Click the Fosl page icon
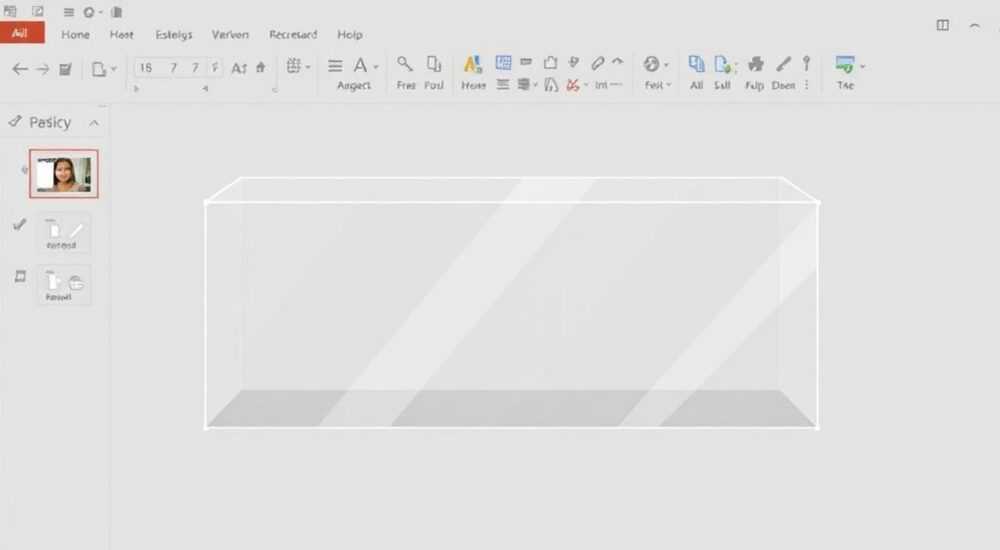1000x550 pixels. (x=434, y=64)
